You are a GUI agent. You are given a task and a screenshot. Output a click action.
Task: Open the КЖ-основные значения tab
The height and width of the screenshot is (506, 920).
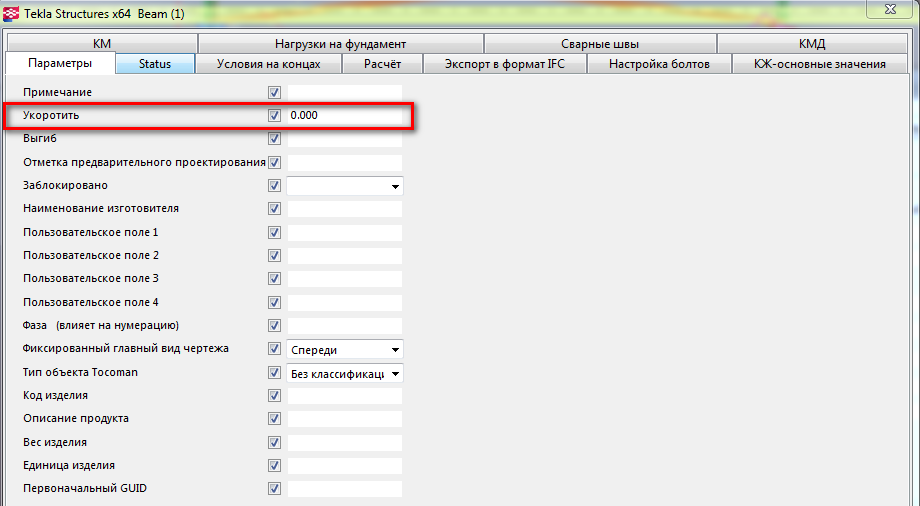pos(820,64)
